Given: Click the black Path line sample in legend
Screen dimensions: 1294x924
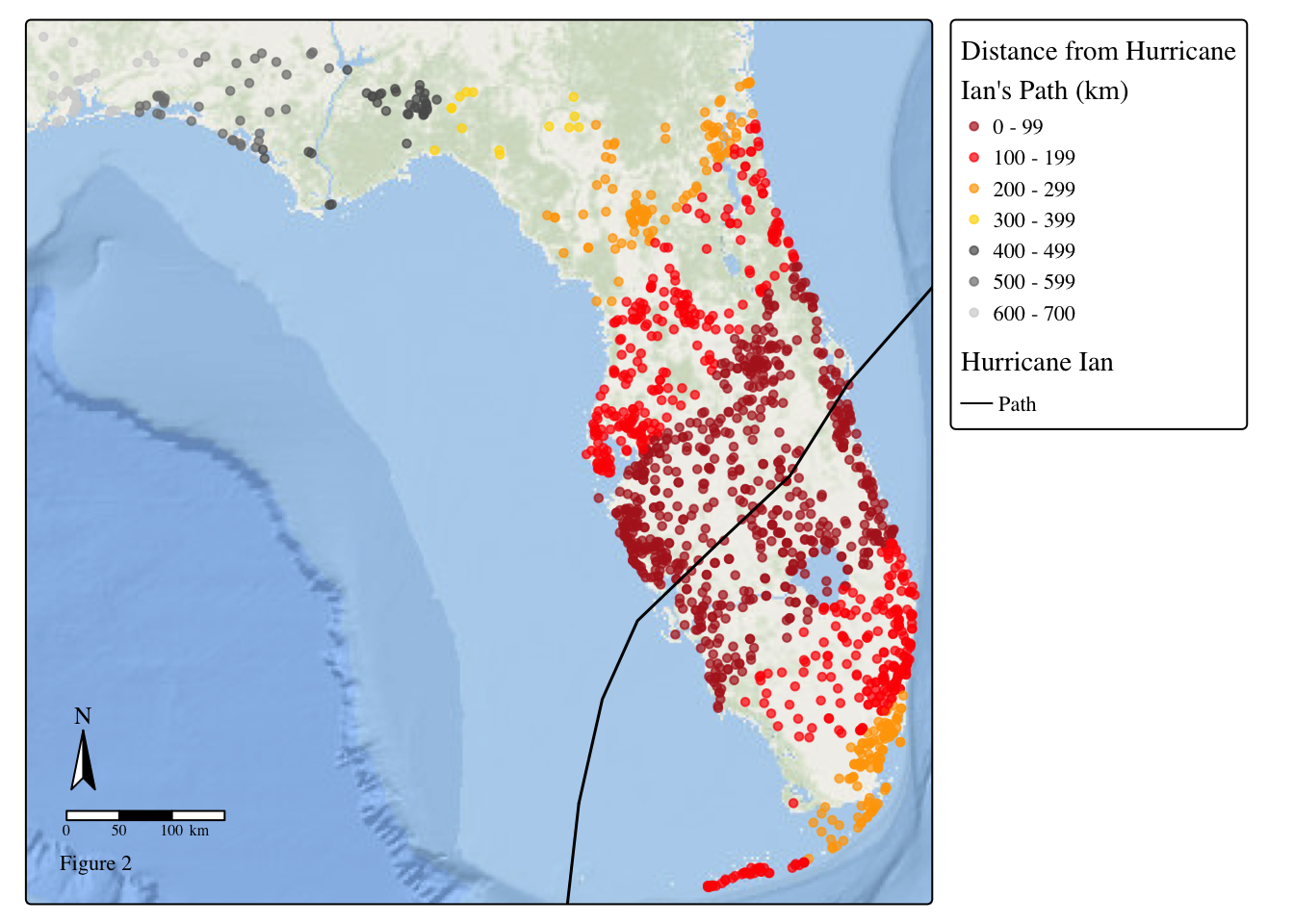Looking at the screenshot, I should (x=975, y=404).
